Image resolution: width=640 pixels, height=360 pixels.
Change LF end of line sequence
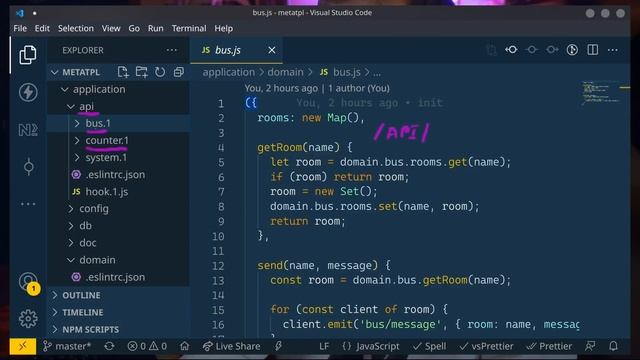coord(324,346)
